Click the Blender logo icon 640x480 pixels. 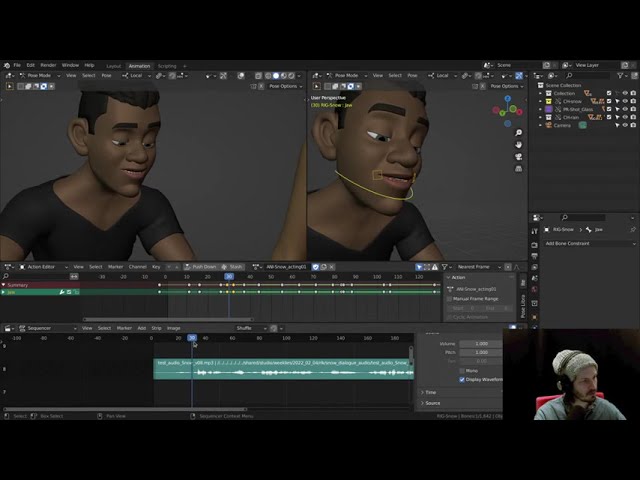pyautogui.click(x=7, y=65)
